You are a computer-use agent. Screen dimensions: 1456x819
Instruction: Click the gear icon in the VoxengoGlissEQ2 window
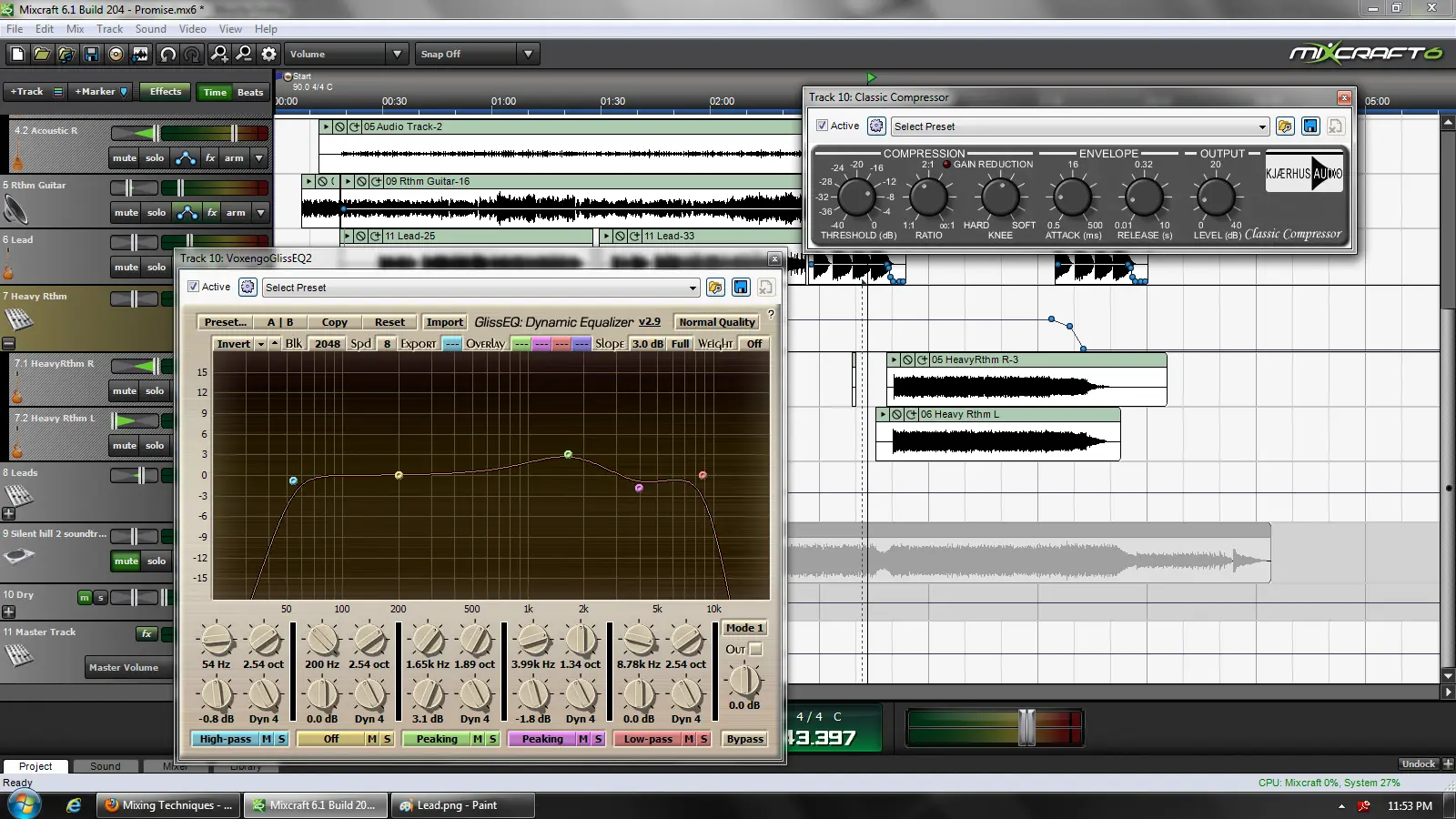point(248,287)
